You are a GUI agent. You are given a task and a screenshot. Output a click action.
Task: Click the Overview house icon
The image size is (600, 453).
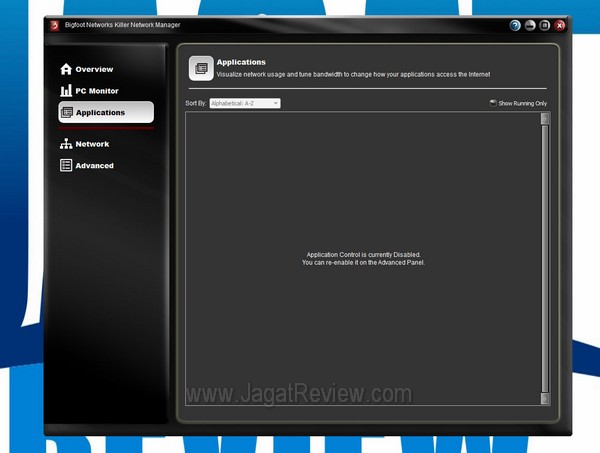pos(66,69)
